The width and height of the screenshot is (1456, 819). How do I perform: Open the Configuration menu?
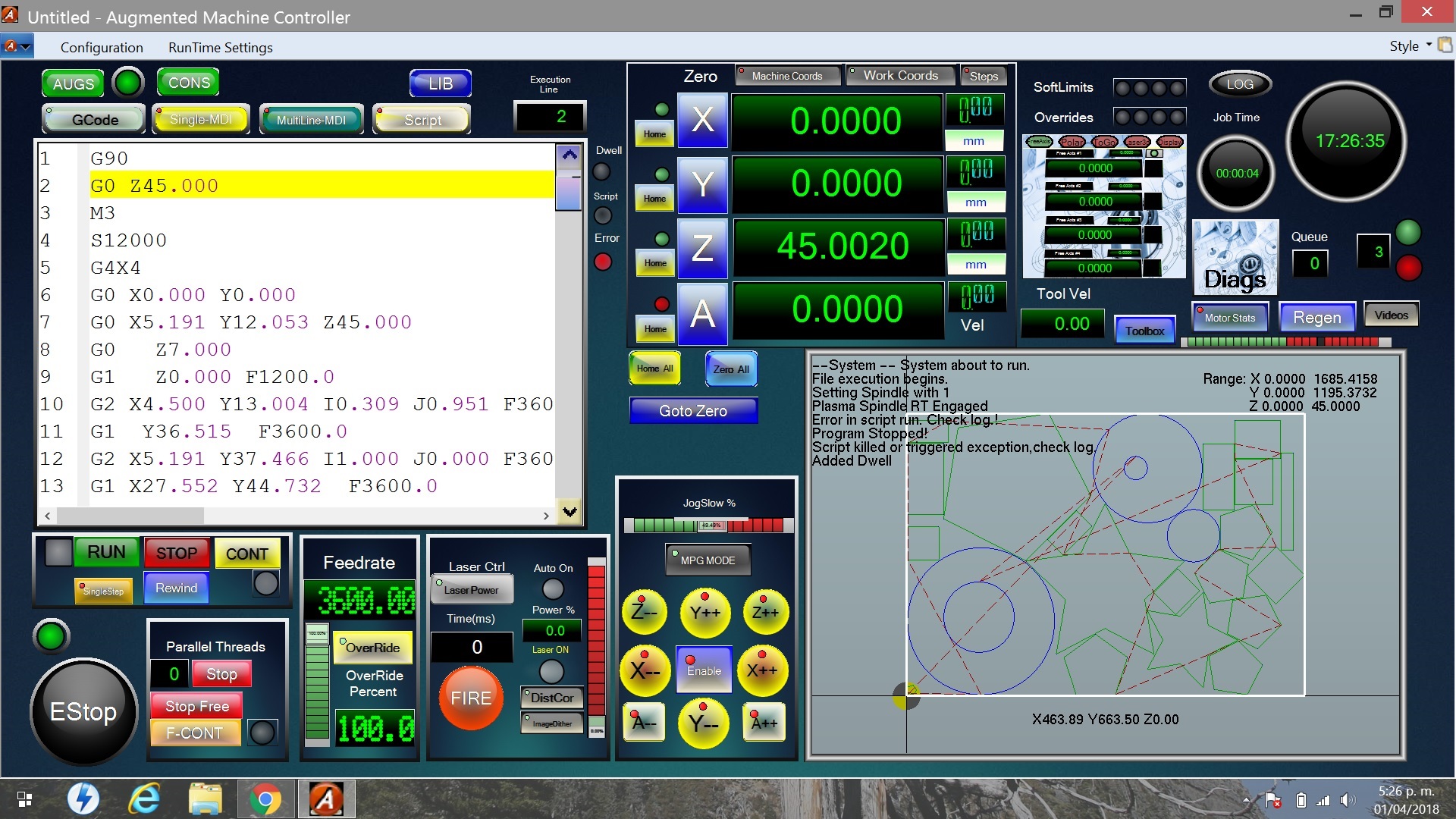[x=102, y=47]
